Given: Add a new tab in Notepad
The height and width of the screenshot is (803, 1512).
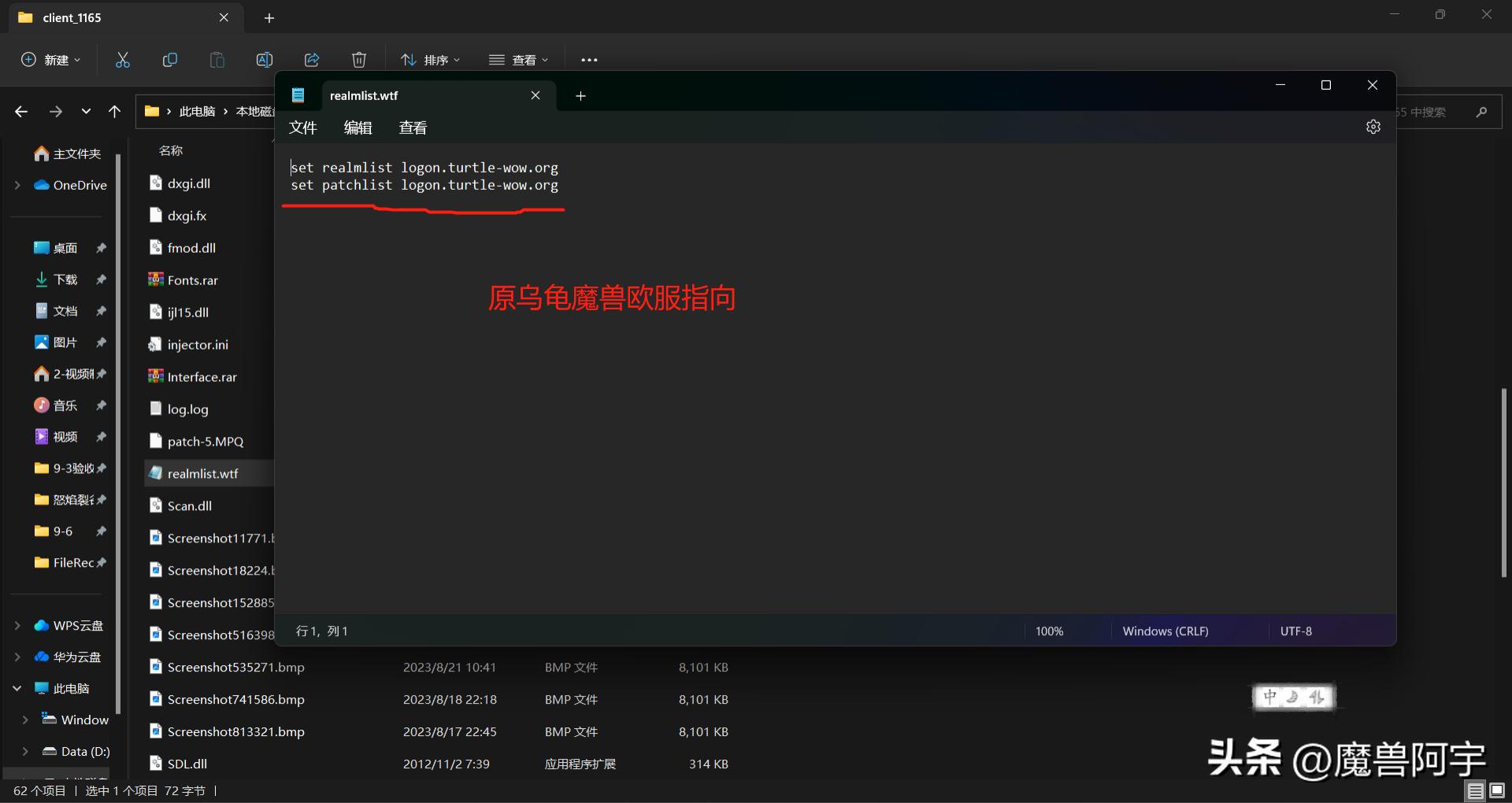Looking at the screenshot, I should [x=580, y=96].
